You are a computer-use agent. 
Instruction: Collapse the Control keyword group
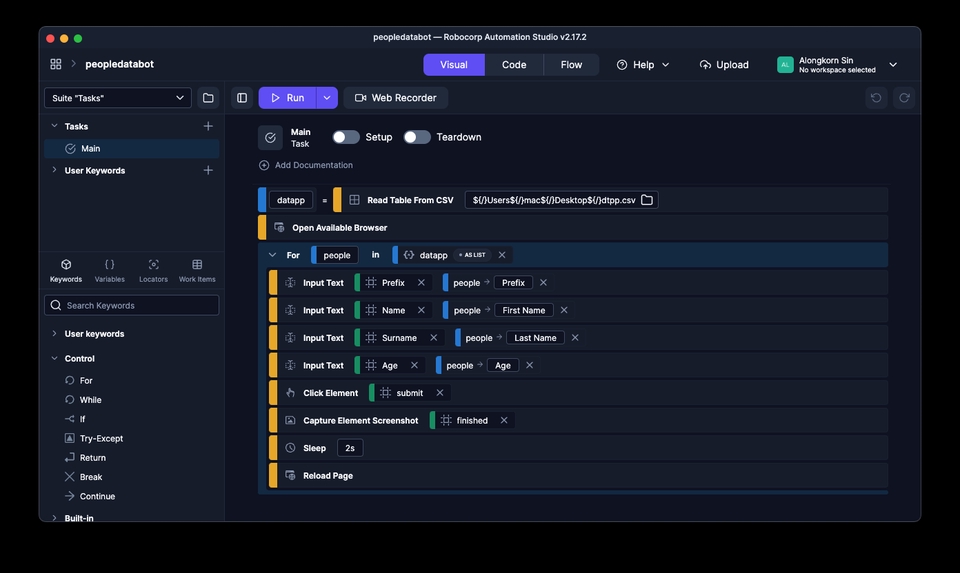click(x=54, y=359)
